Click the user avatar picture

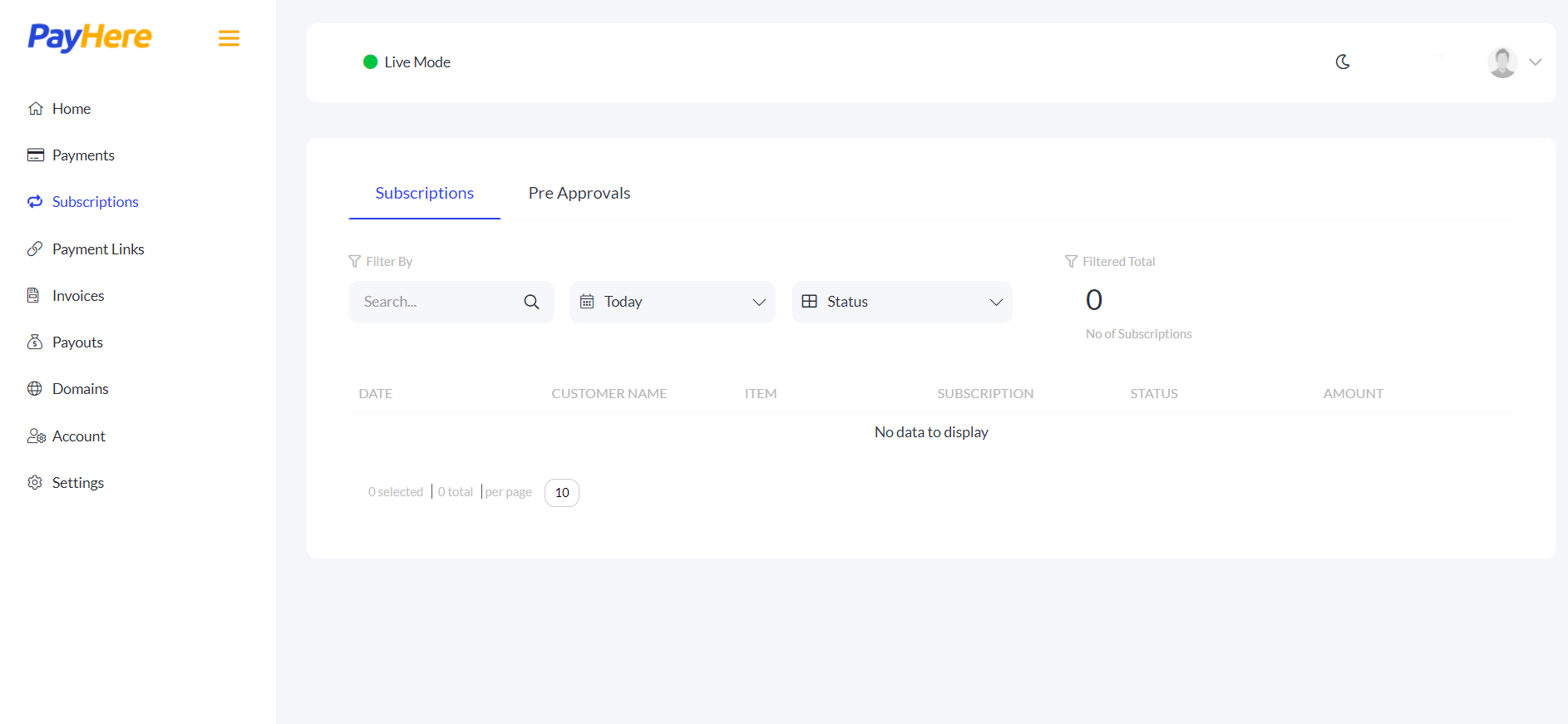click(x=1502, y=62)
